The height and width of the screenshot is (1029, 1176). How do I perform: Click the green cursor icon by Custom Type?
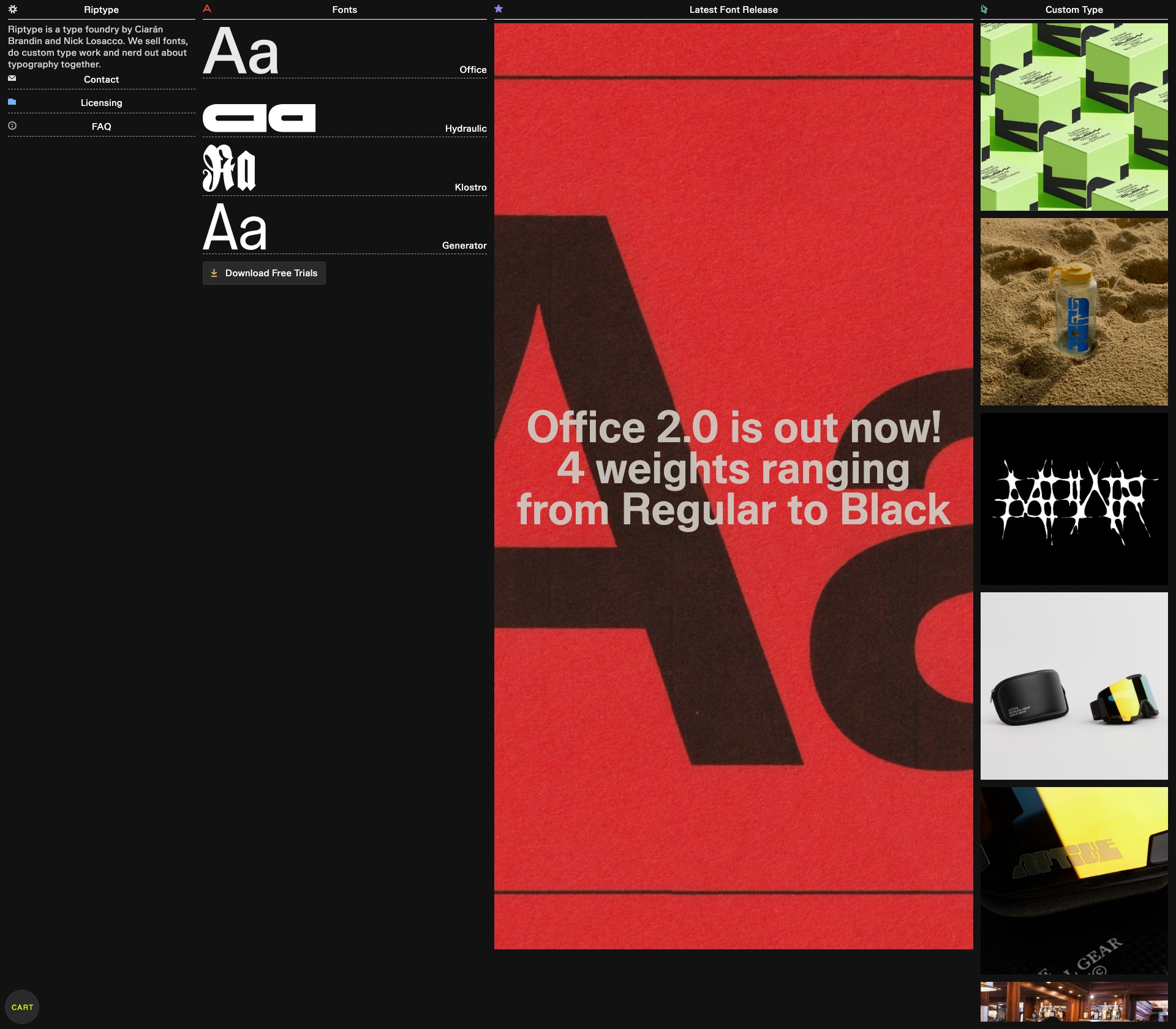(x=984, y=9)
